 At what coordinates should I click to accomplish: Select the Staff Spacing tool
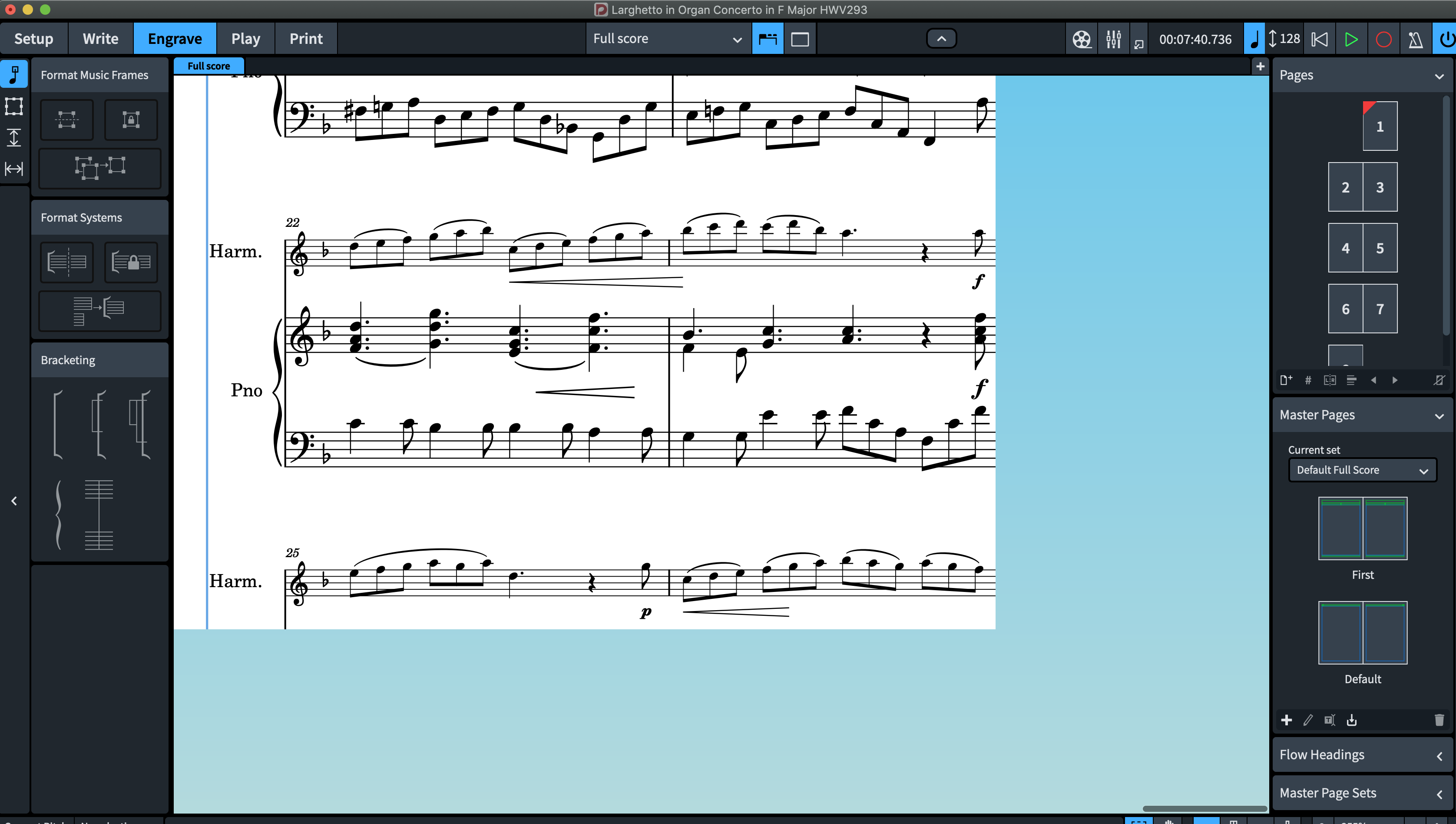pos(13,137)
